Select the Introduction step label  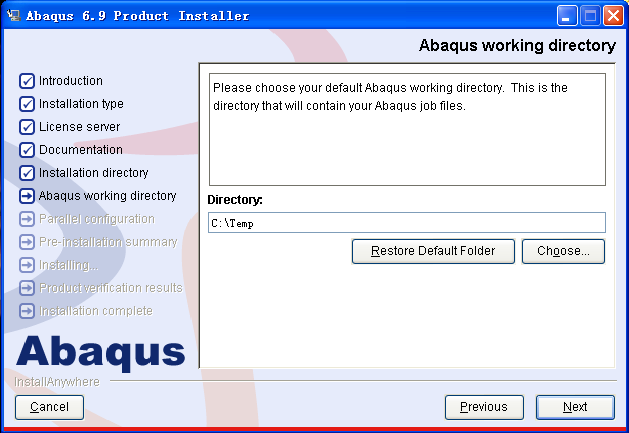71,81
